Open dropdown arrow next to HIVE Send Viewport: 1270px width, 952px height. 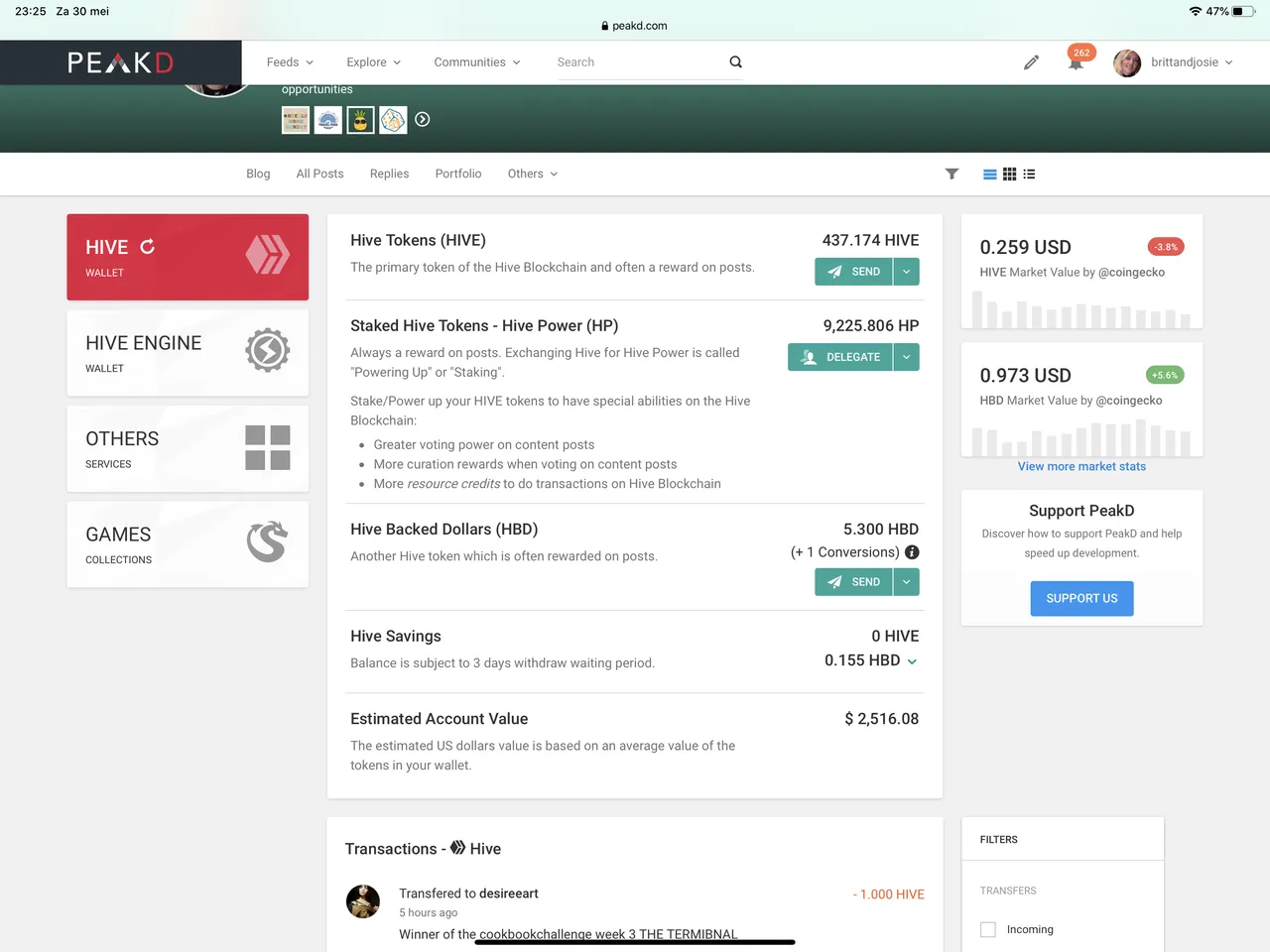point(906,272)
